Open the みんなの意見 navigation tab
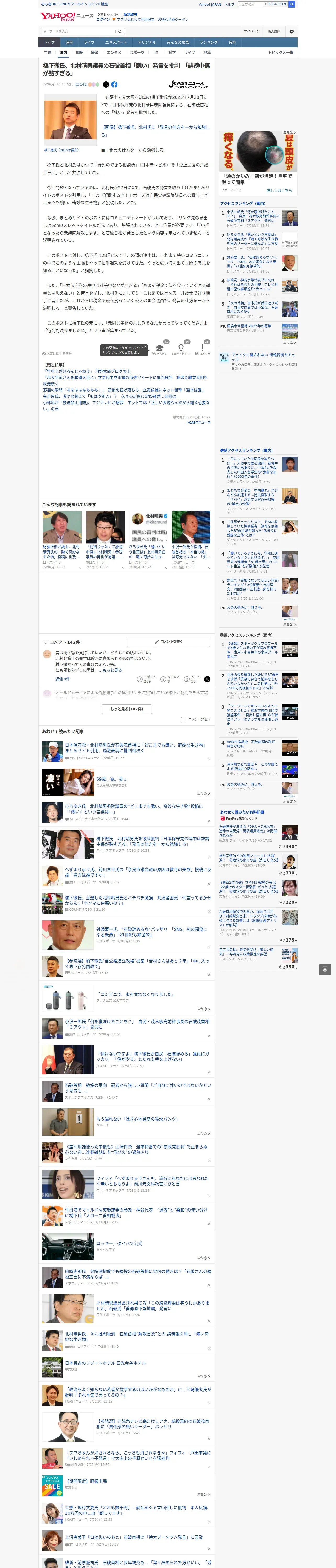 tap(178, 43)
